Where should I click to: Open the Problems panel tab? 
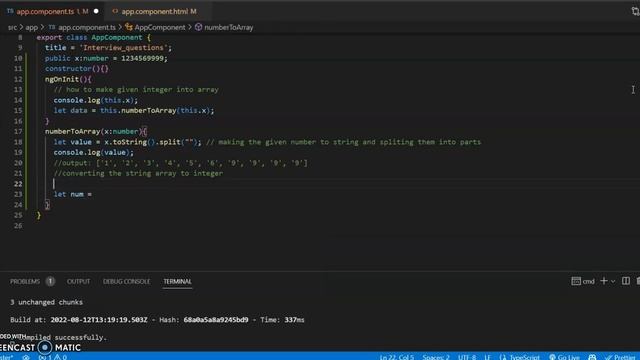(x=25, y=281)
